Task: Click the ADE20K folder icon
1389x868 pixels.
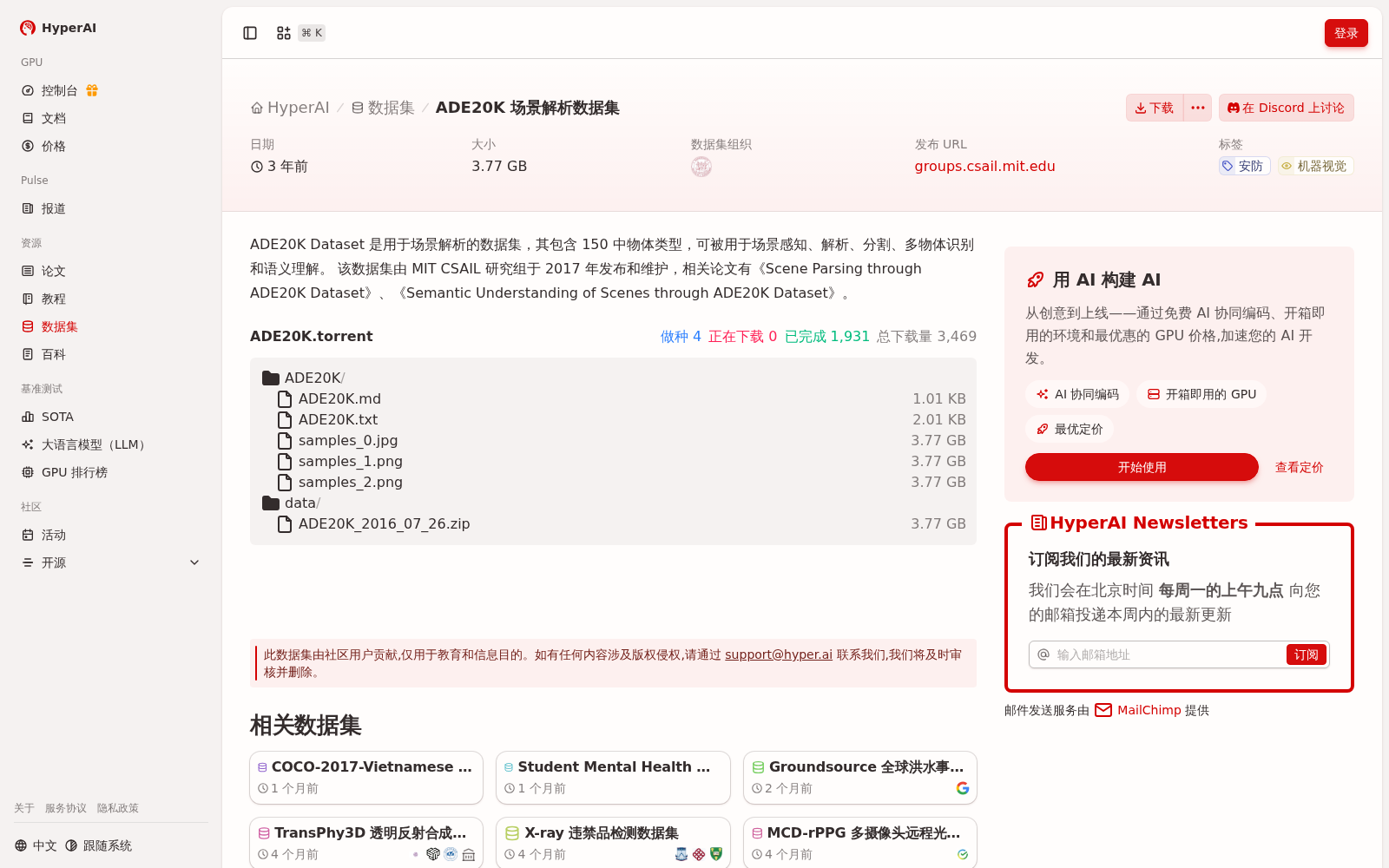Action: click(271, 378)
